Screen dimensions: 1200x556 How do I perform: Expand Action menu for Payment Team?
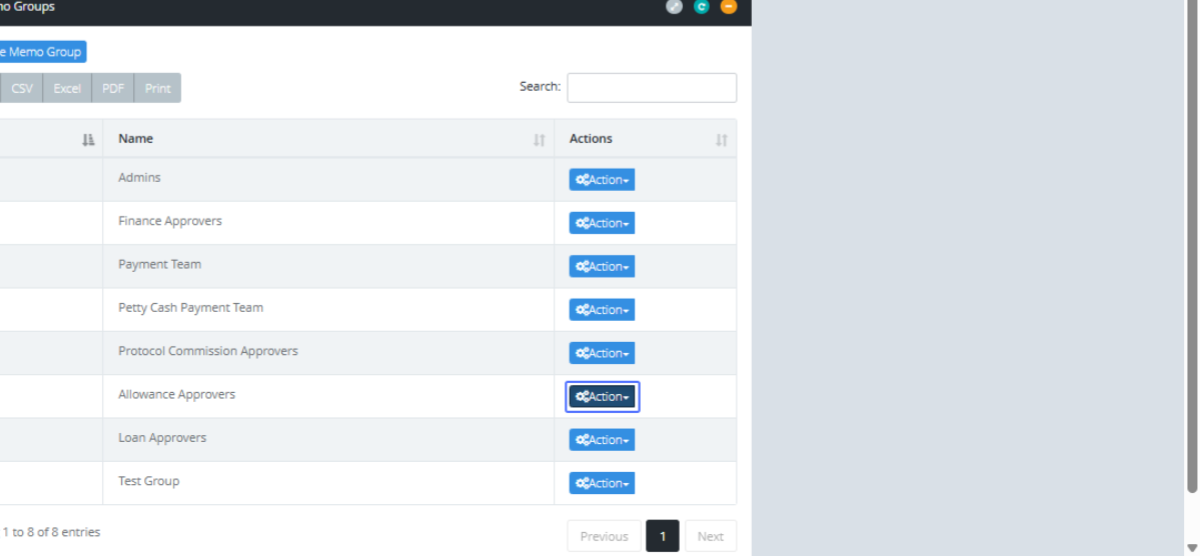click(602, 266)
